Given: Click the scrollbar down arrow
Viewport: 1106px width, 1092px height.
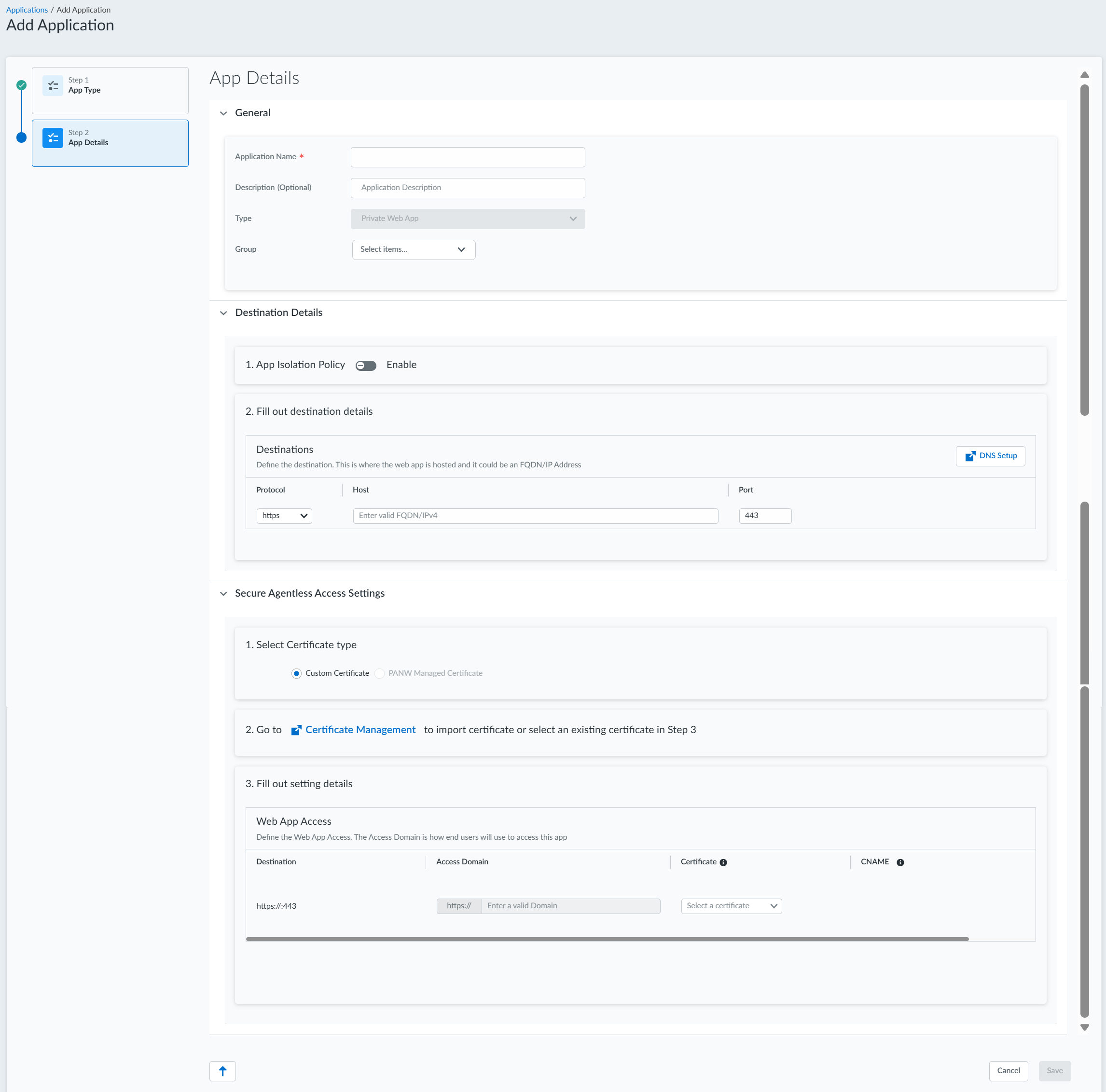Looking at the screenshot, I should pos(1084,1027).
